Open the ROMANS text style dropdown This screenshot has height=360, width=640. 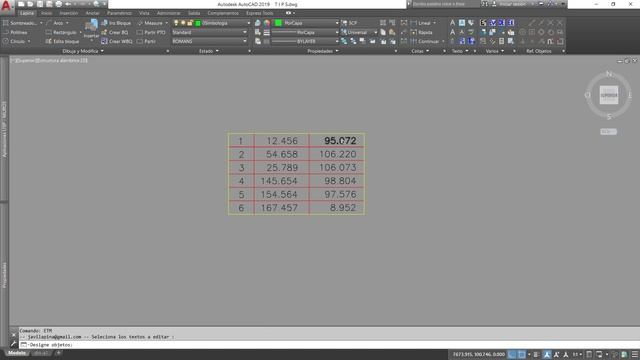(209, 41)
